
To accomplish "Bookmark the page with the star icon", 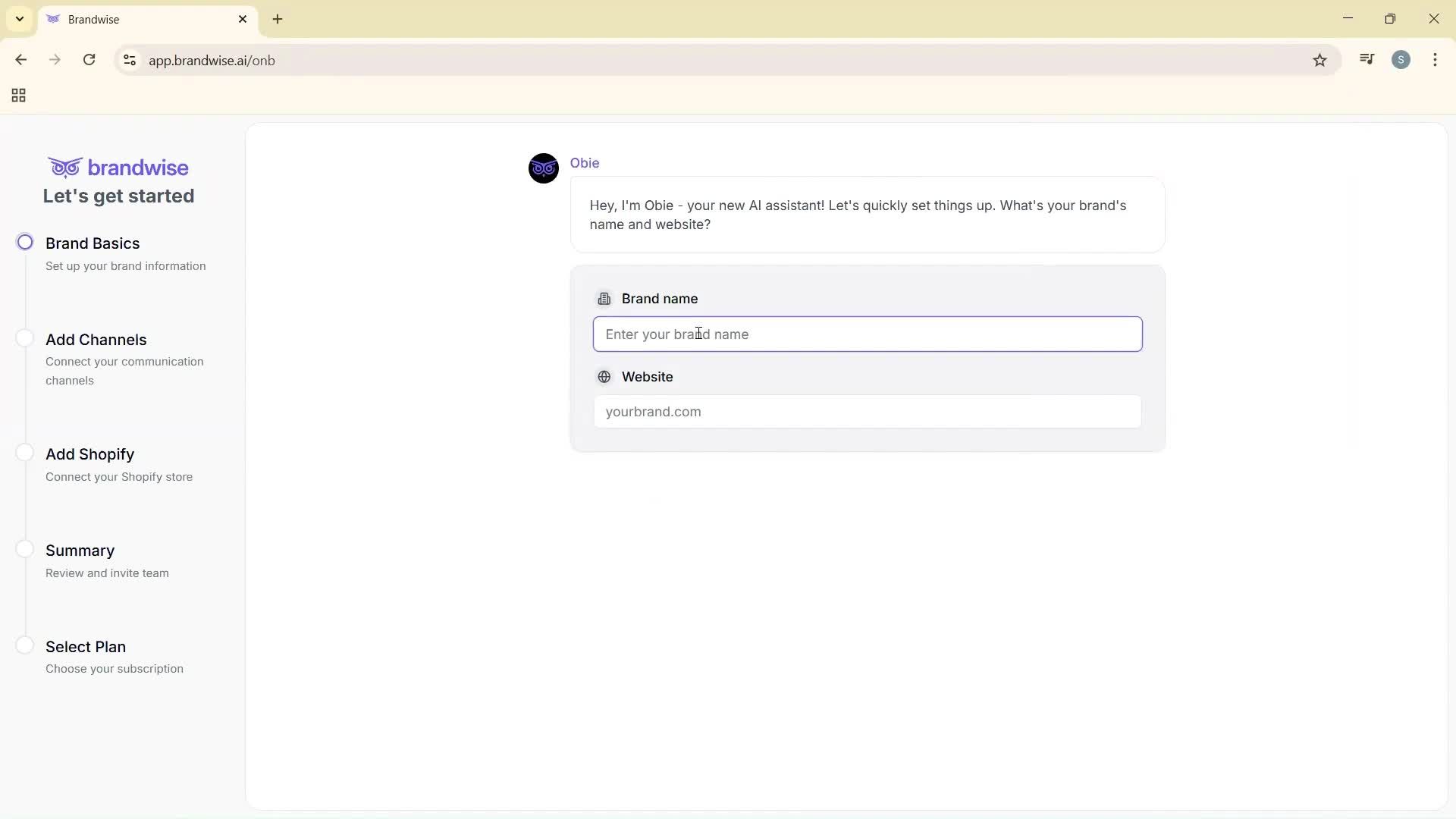I will tap(1320, 60).
